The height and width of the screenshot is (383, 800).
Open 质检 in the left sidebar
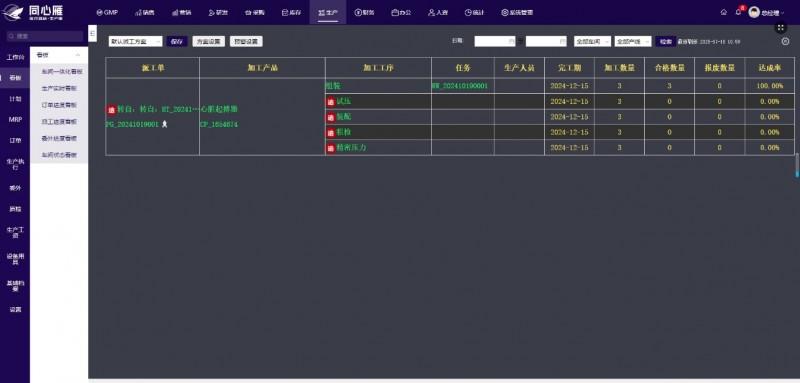coord(15,209)
